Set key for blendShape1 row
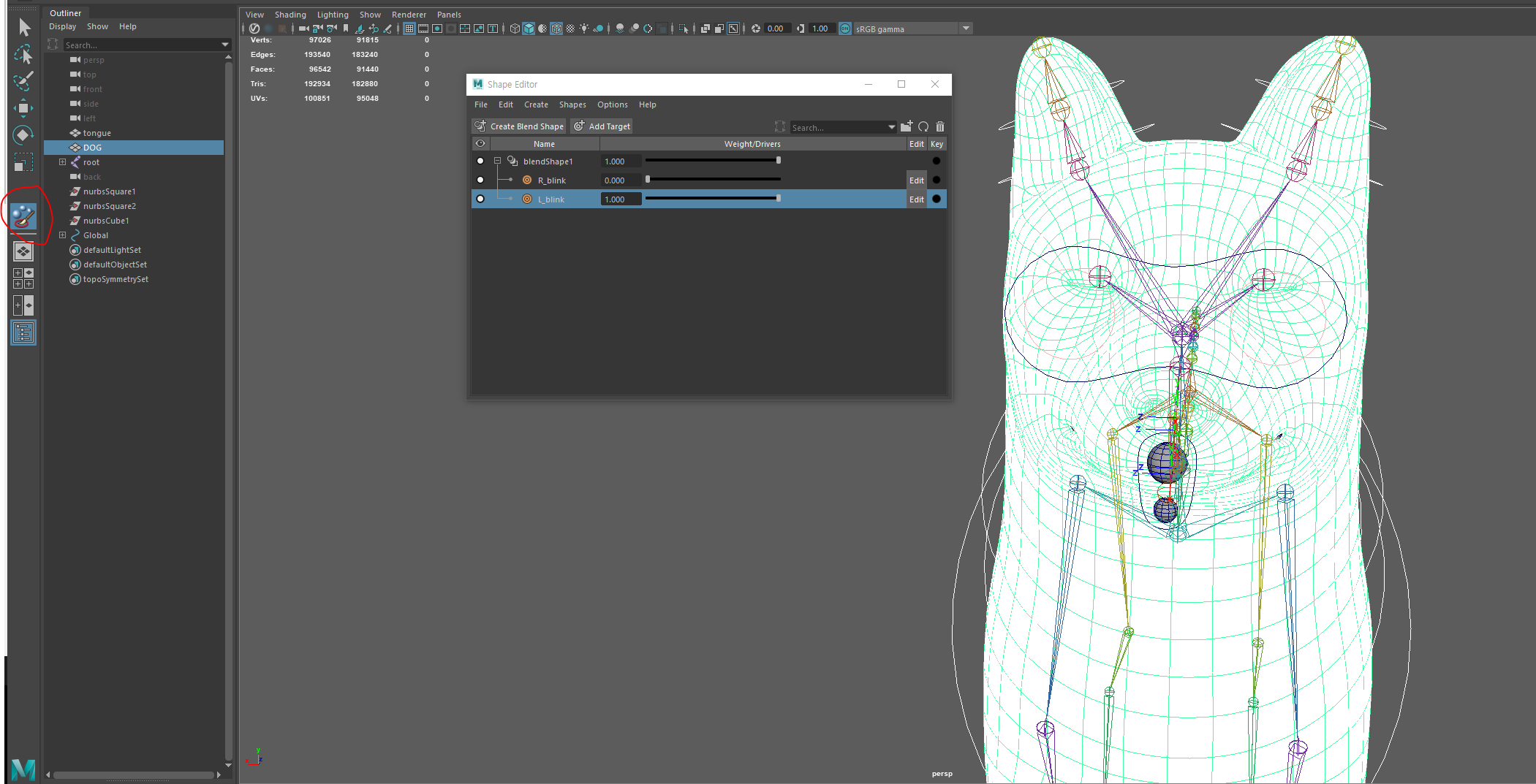 tap(937, 161)
